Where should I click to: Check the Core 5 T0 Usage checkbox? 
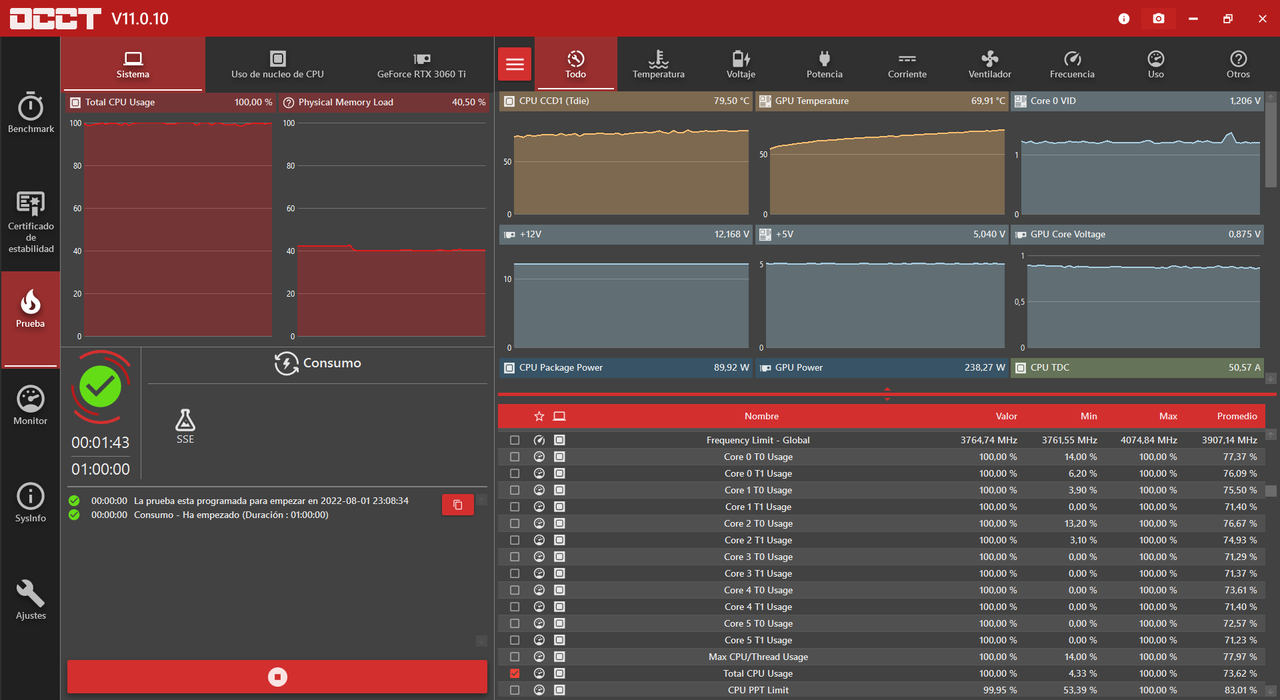click(515, 623)
